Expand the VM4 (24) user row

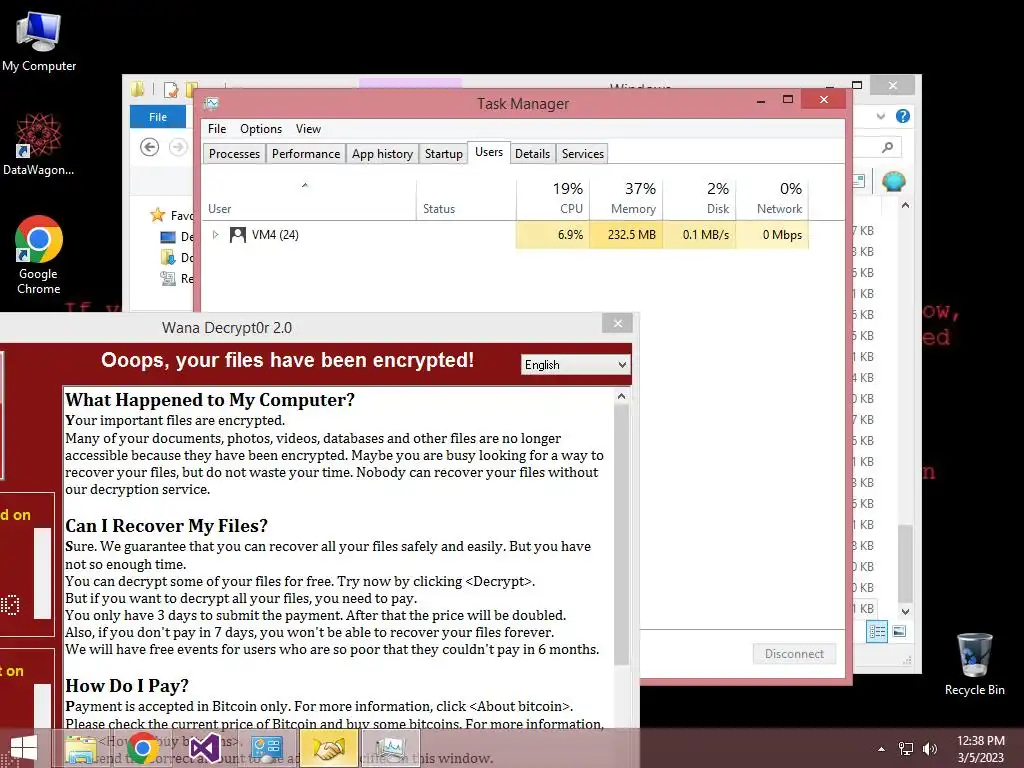click(216, 234)
